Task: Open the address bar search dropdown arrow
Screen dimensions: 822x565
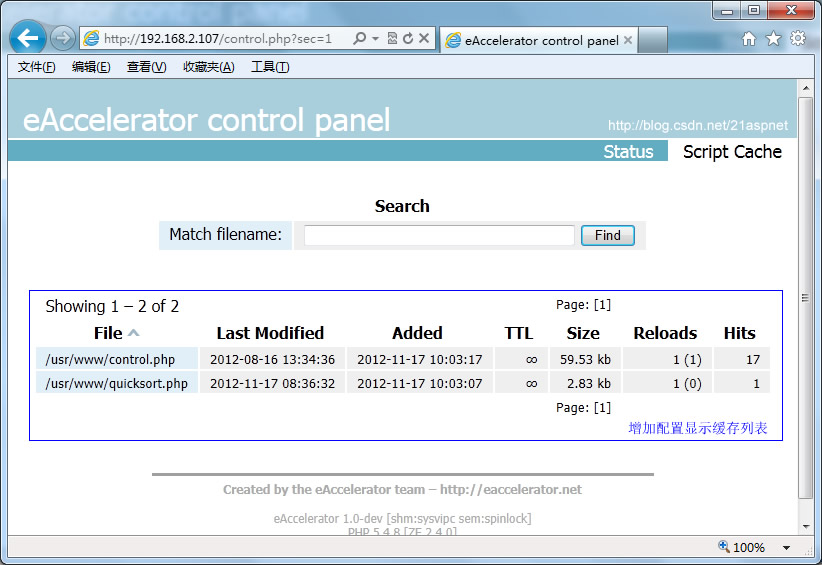Action: pos(375,39)
